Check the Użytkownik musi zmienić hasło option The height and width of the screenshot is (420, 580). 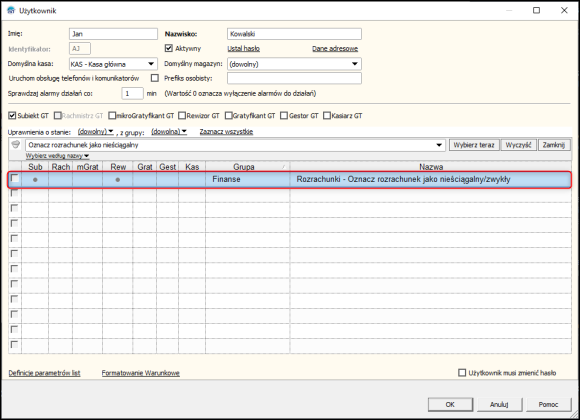tap(462, 373)
